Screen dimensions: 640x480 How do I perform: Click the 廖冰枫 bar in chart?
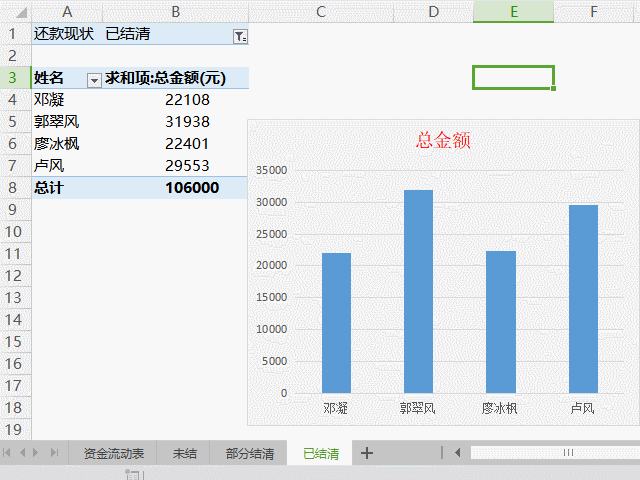[501, 322]
